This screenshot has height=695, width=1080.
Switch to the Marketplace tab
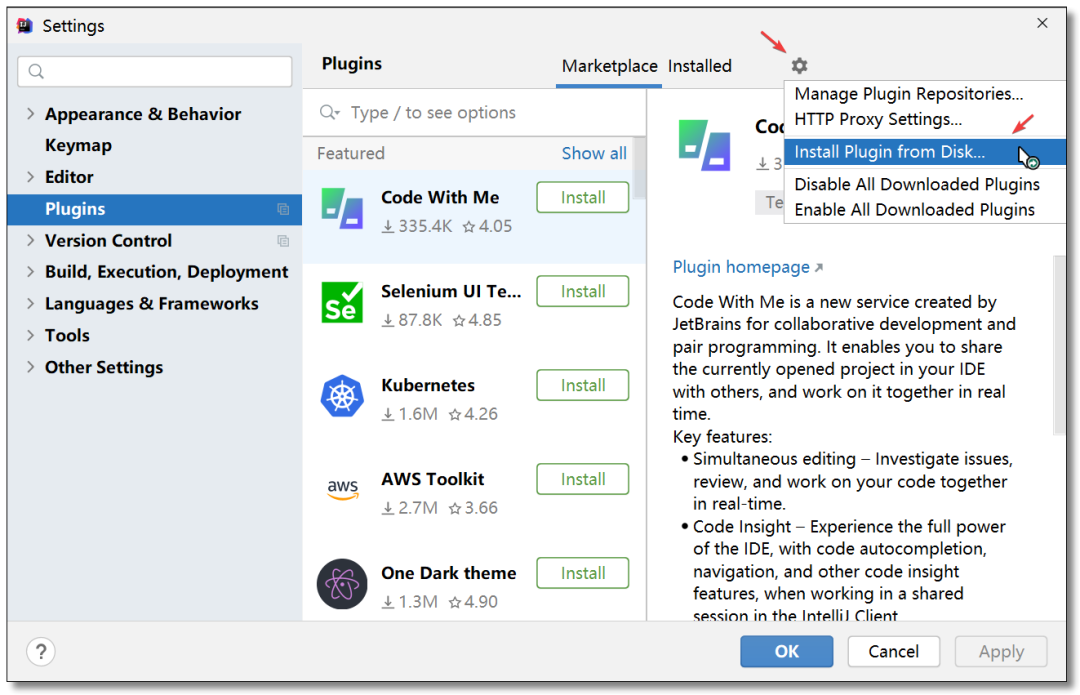tap(610, 66)
